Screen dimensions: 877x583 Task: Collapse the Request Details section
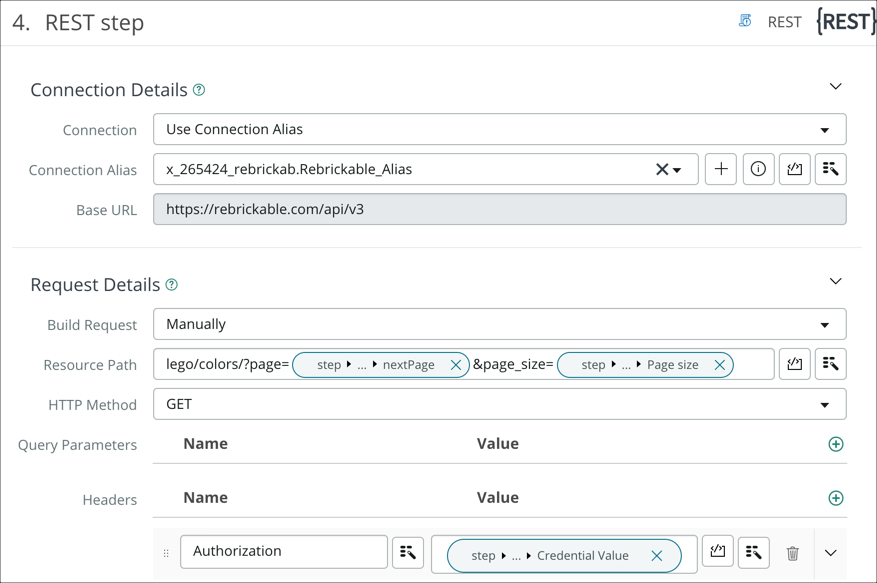pyautogui.click(x=836, y=282)
